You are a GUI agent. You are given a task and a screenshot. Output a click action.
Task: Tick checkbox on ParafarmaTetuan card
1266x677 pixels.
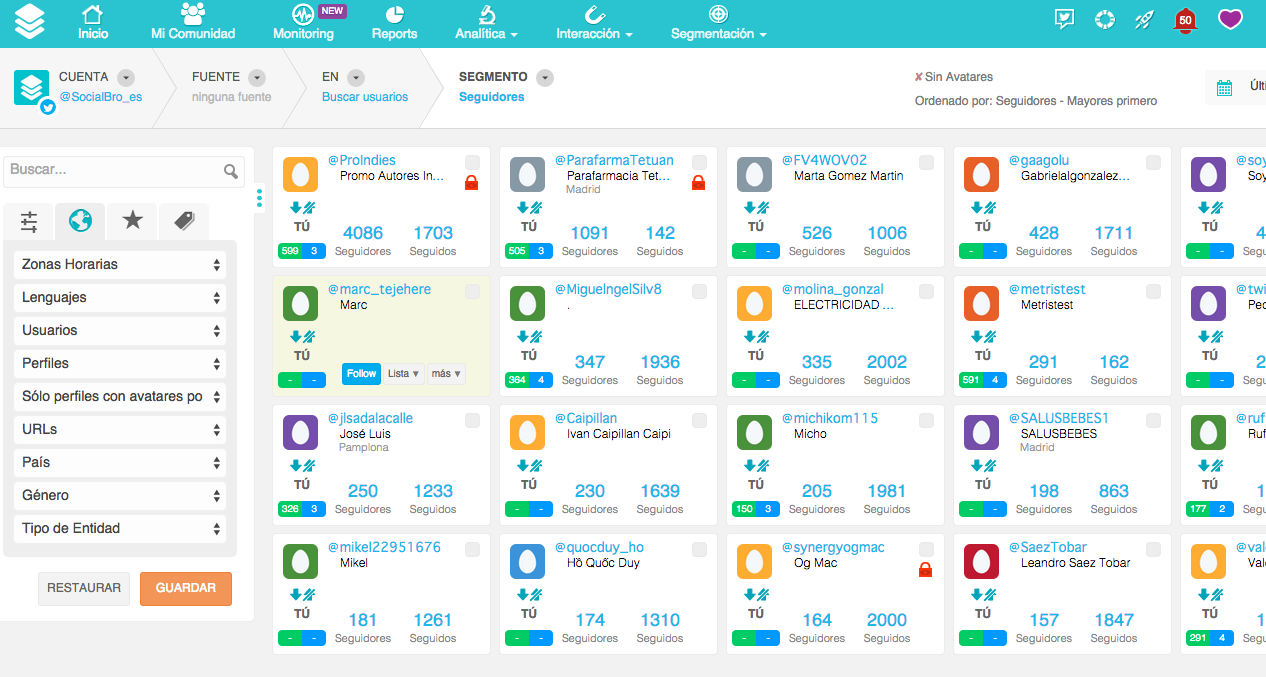point(699,162)
